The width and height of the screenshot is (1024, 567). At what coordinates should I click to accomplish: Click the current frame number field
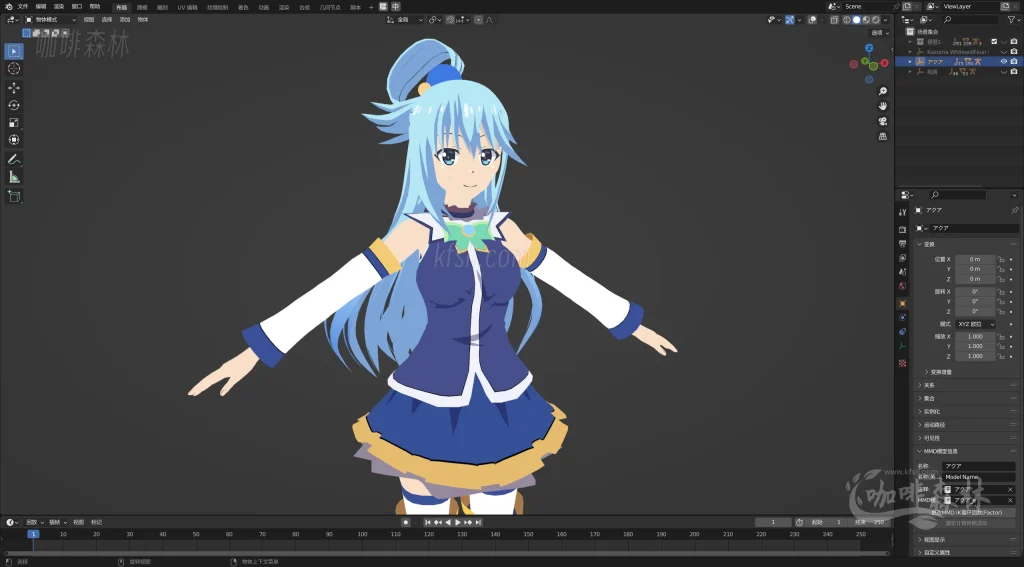(773, 523)
